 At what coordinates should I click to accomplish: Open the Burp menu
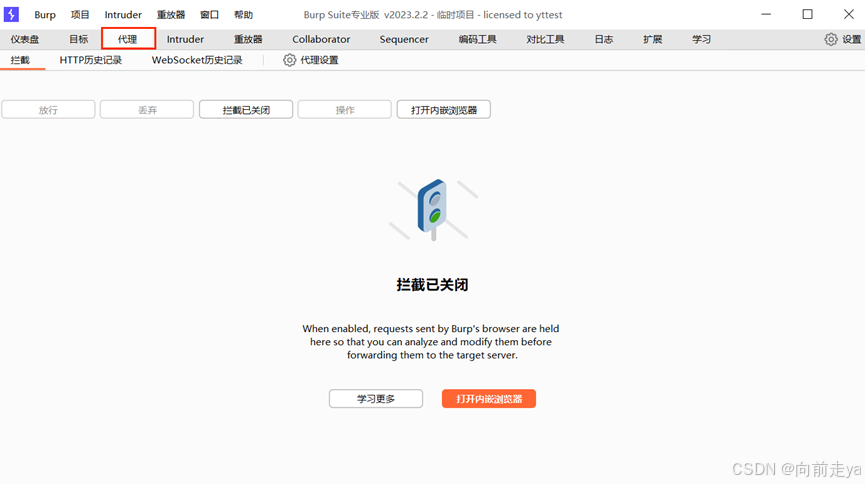pos(45,15)
